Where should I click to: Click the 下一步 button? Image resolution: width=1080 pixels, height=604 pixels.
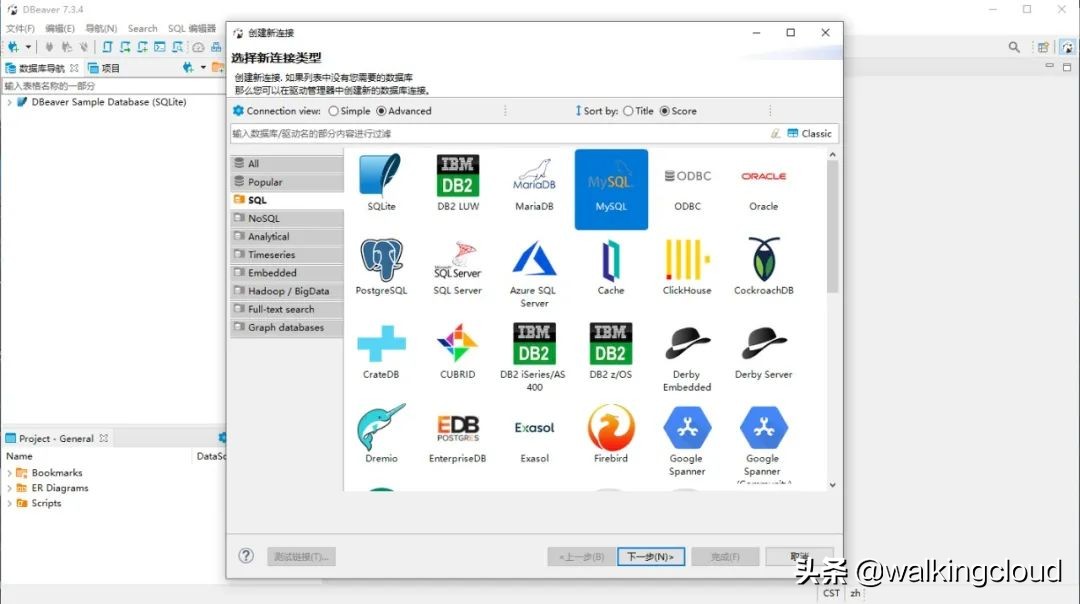651,556
